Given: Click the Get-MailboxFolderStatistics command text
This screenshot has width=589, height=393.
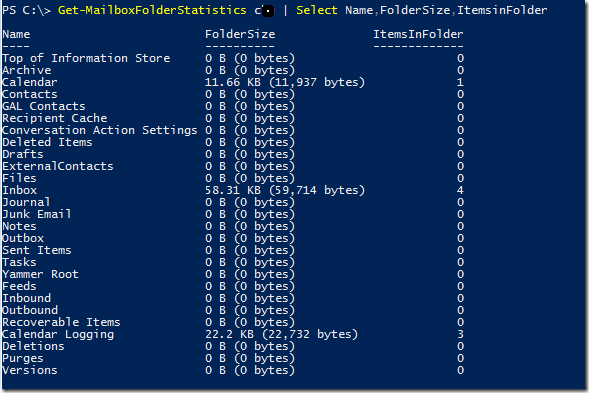Looking at the screenshot, I should [x=152, y=10].
